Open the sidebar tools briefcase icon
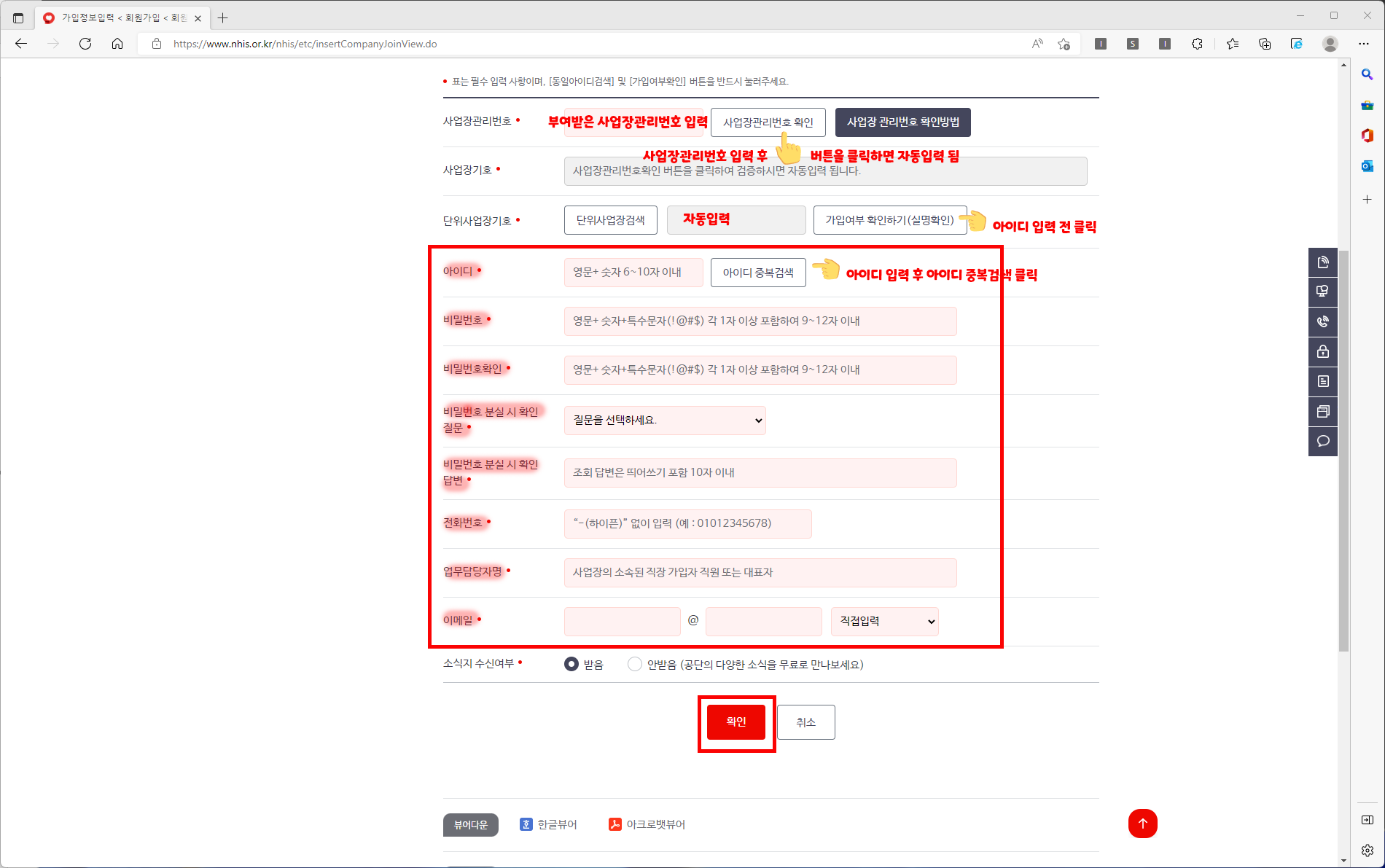1385x868 pixels. 1368,105
